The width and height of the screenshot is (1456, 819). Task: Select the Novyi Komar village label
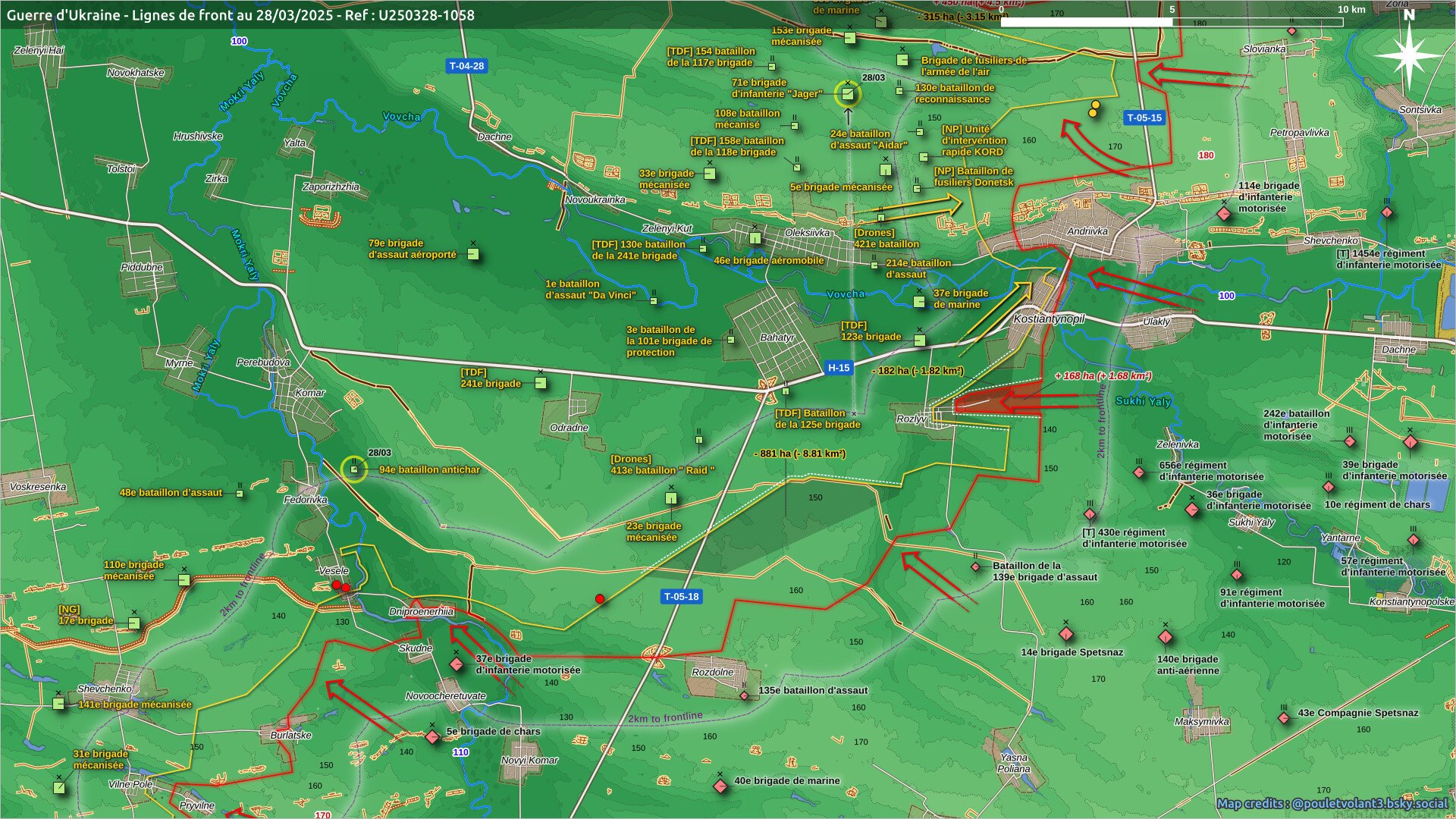[529, 760]
